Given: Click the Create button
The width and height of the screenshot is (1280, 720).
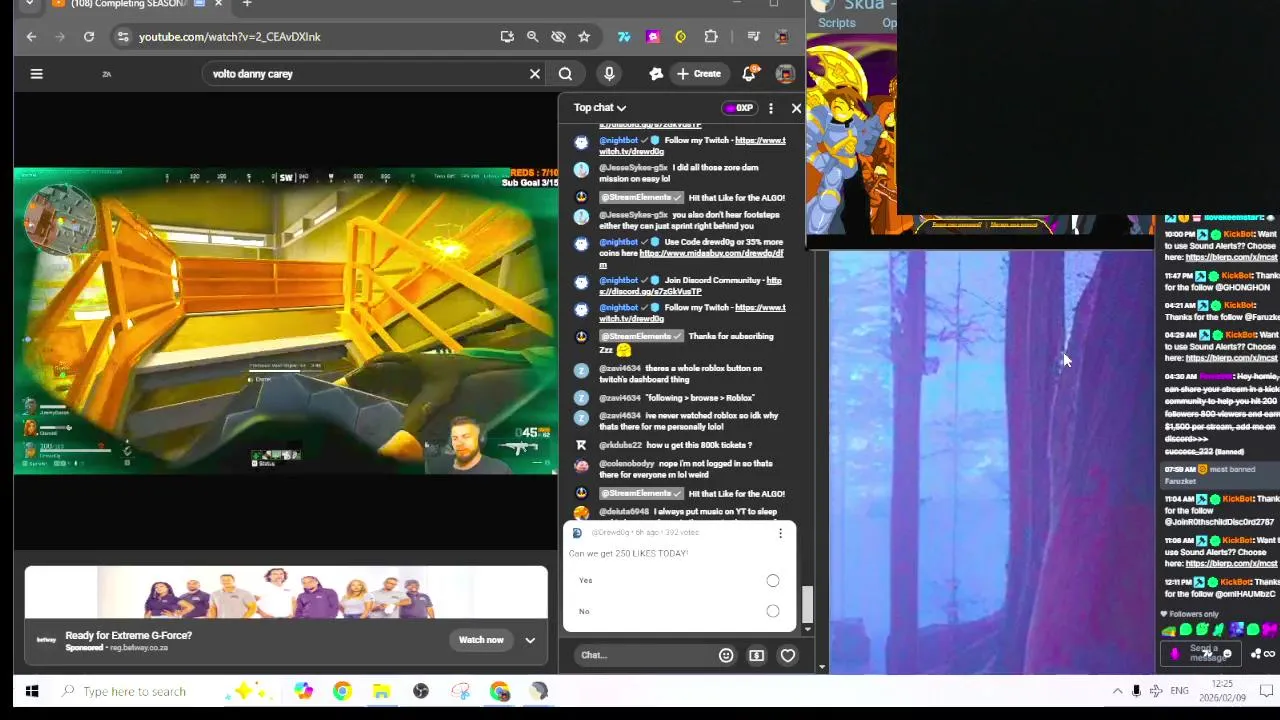Looking at the screenshot, I should tap(698, 74).
